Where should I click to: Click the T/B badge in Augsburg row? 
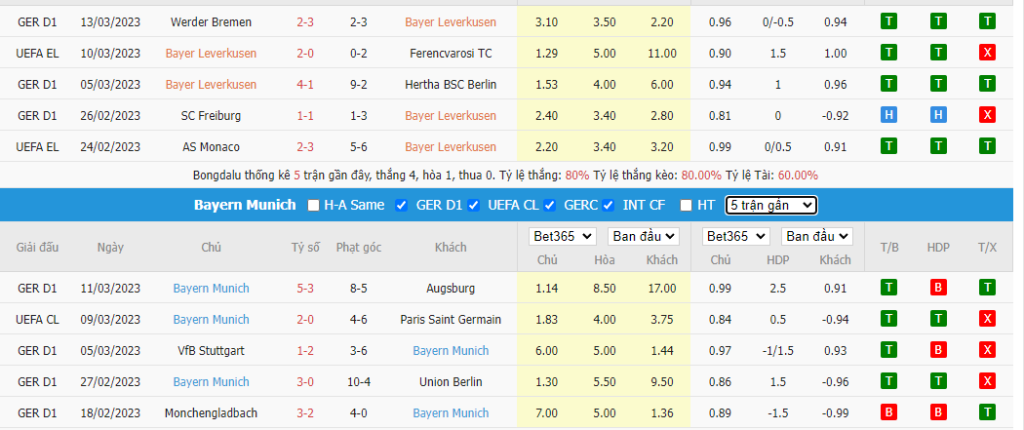888,288
